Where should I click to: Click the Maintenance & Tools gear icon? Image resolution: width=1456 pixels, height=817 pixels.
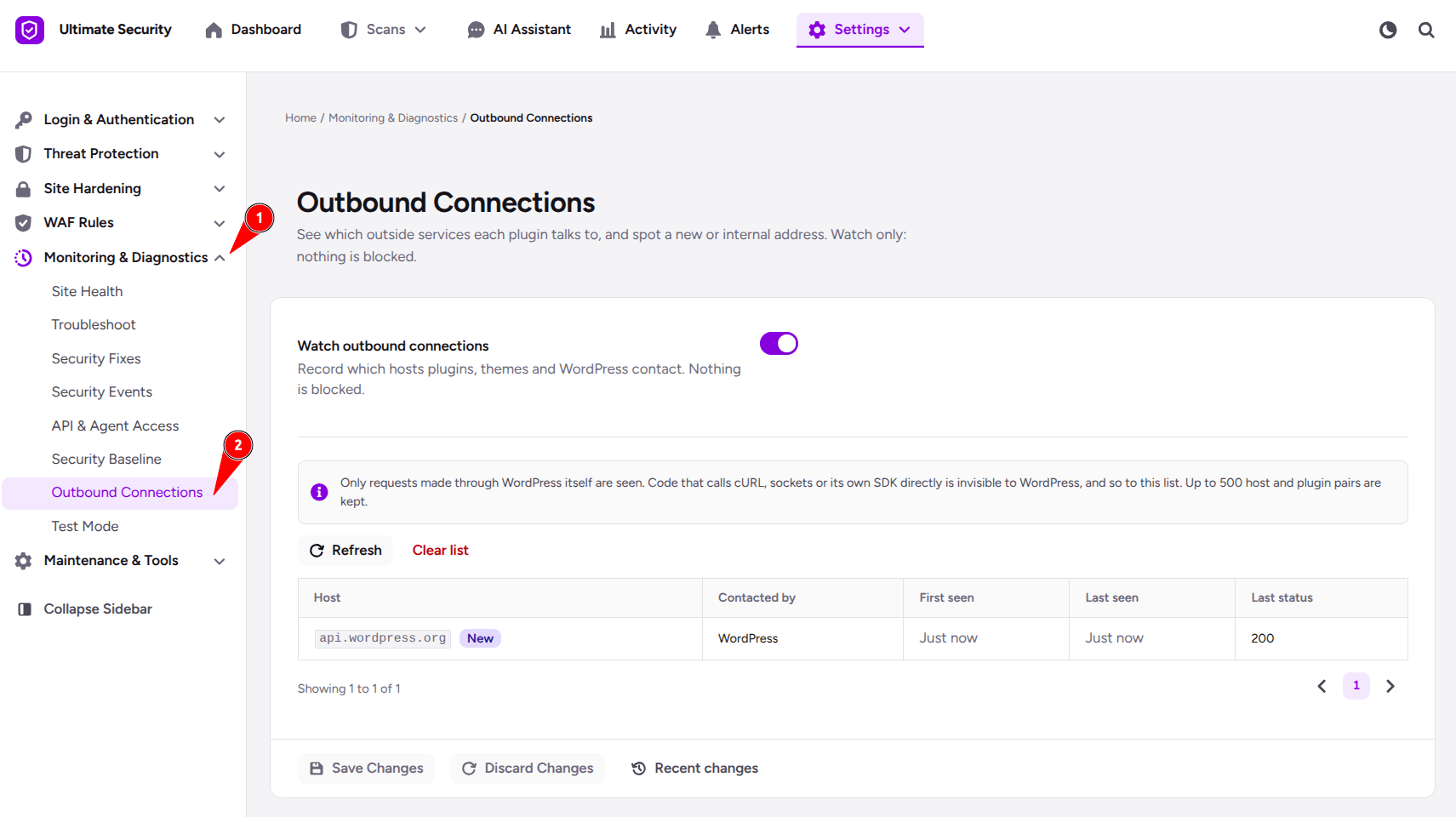coord(24,561)
